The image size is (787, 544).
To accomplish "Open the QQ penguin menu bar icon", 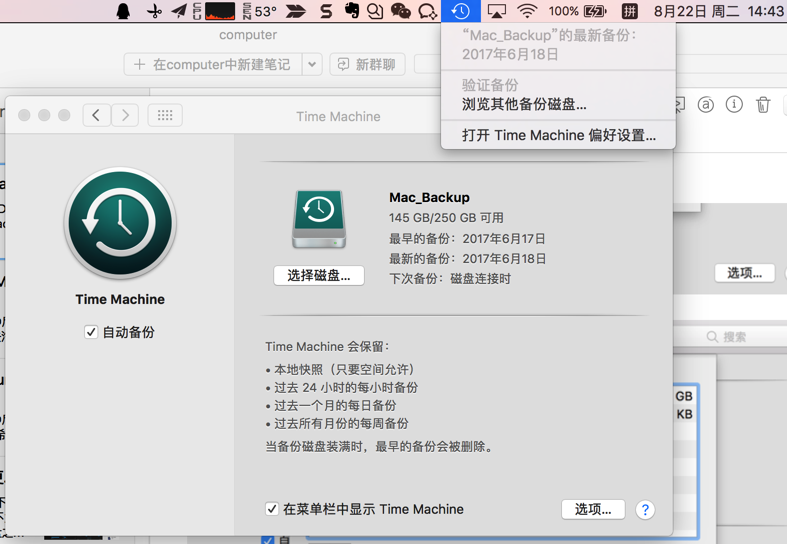I will pyautogui.click(x=123, y=11).
